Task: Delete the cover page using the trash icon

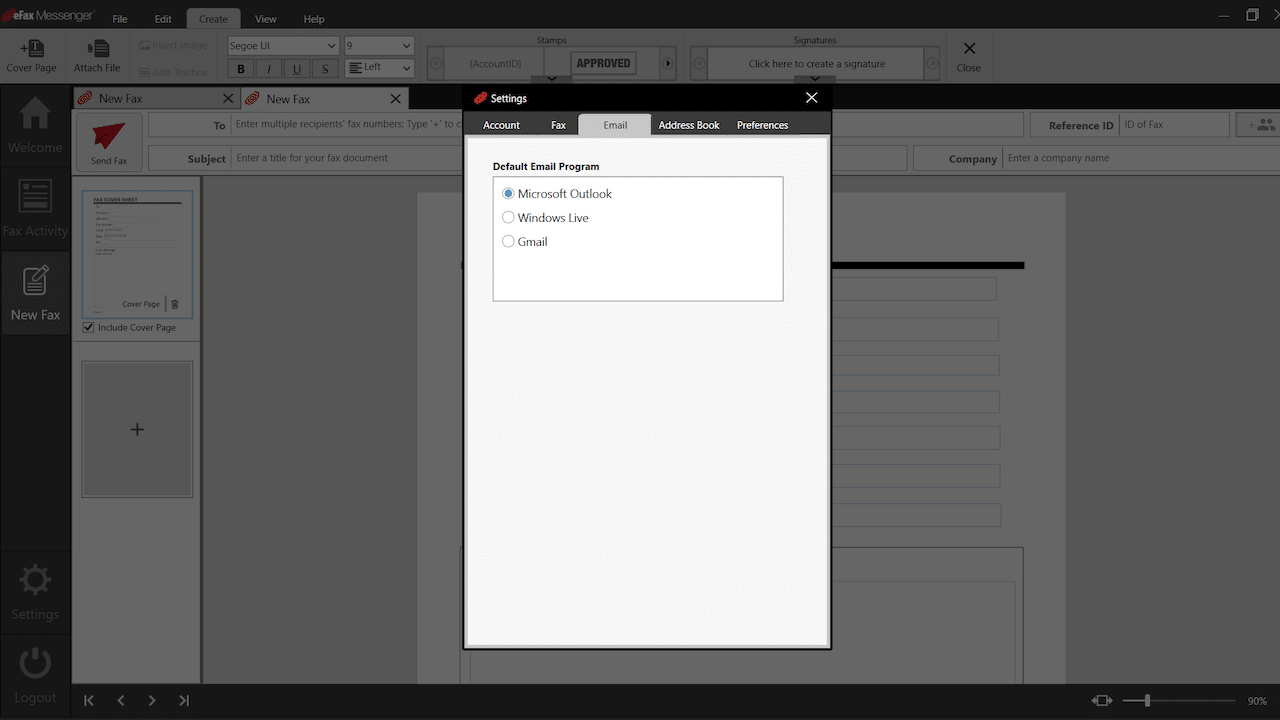Action: (174, 304)
